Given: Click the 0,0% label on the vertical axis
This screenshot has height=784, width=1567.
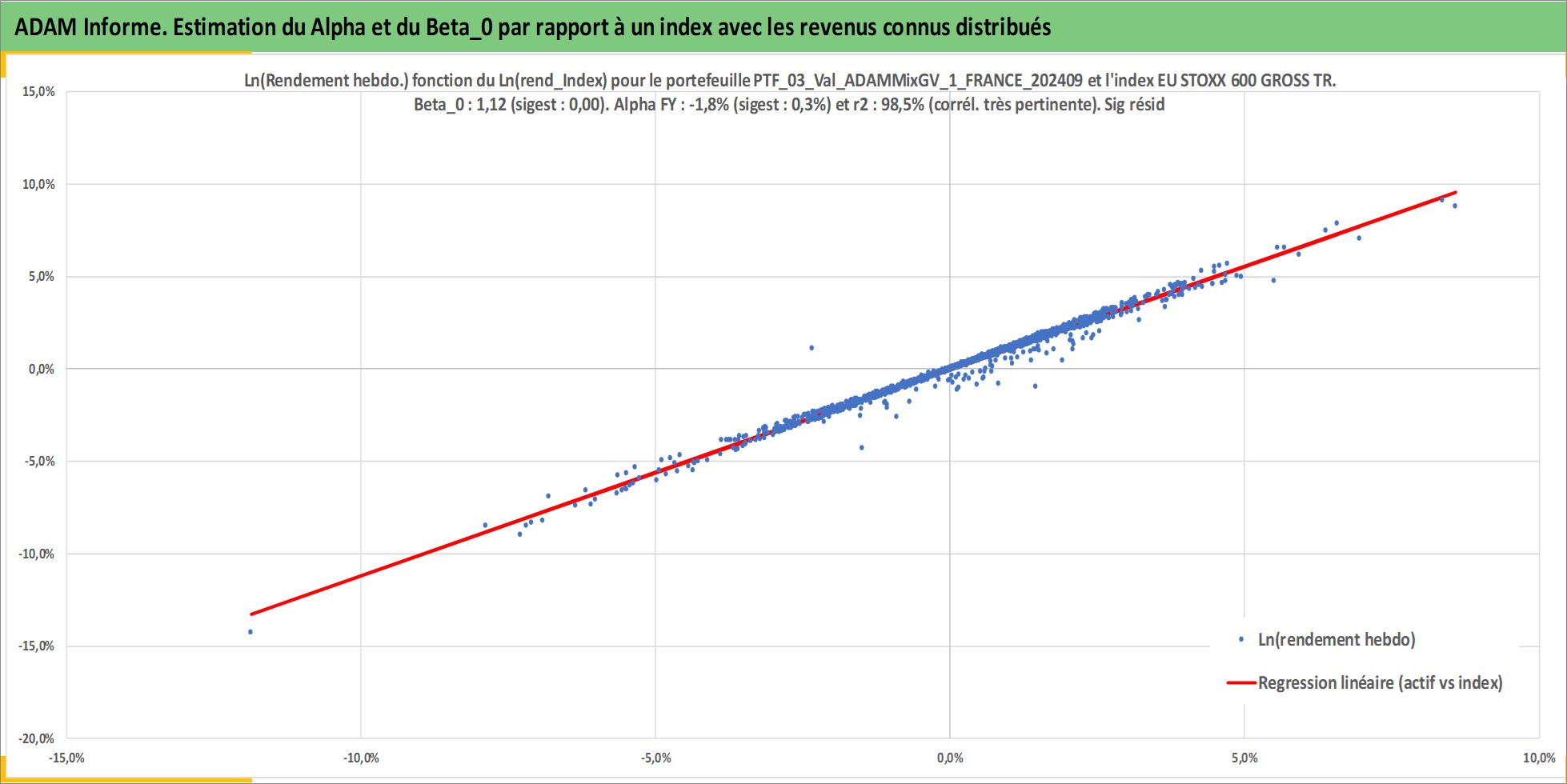Looking at the screenshot, I should tap(42, 369).
